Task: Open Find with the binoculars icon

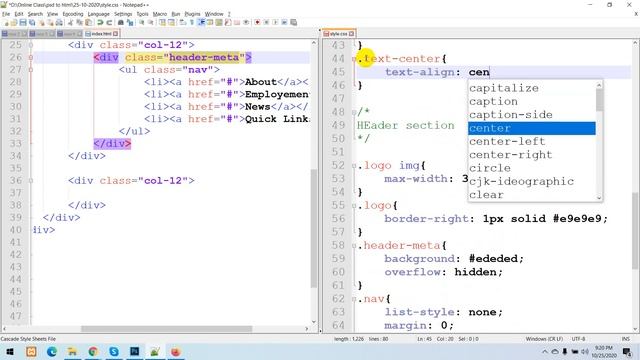Action: click(x=121, y=22)
